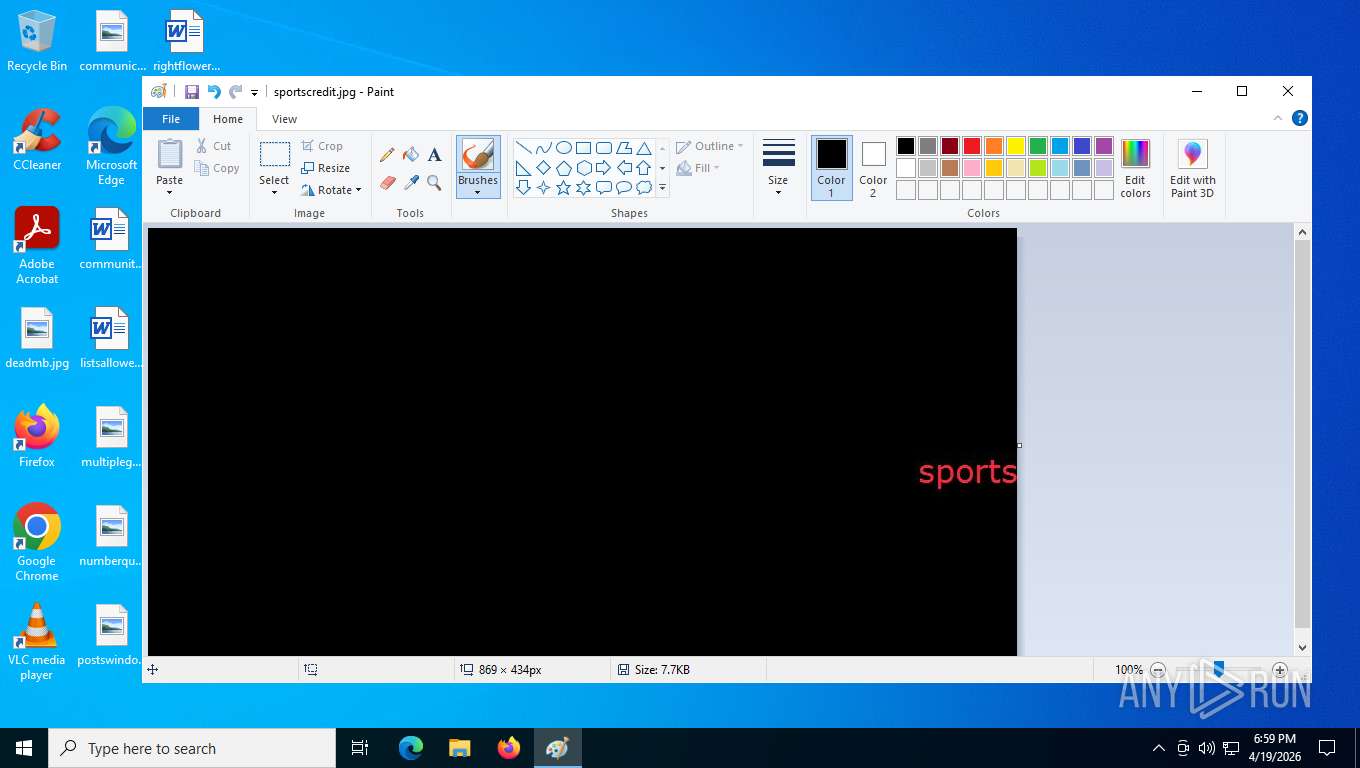
Task: Select VLC media player desktop shortcut
Action: 37,642
